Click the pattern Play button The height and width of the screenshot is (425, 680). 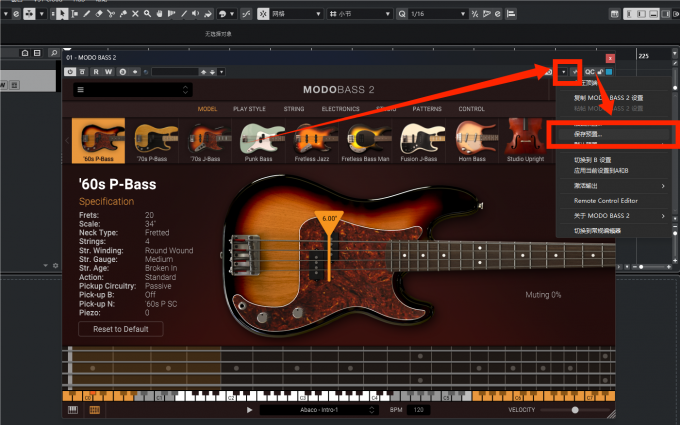[249, 410]
